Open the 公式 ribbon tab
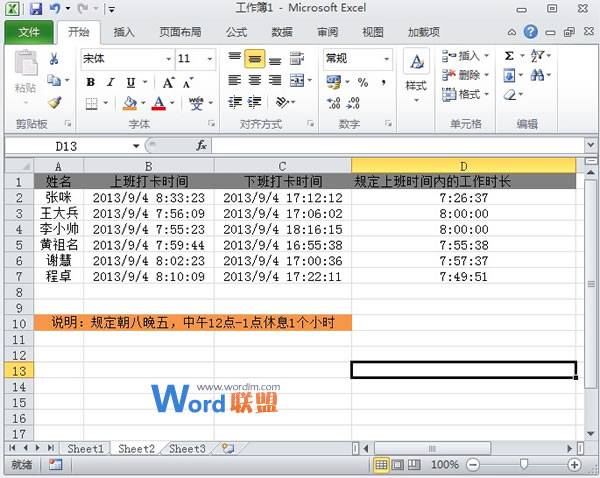Image resolution: width=600 pixels, height=478 pixels. pyautogui.click(x=236, y=32)
